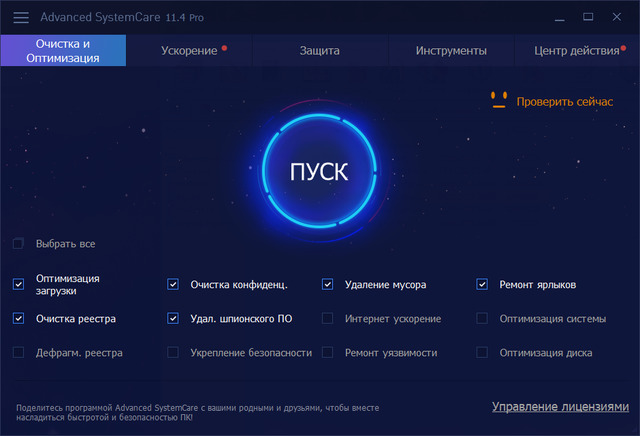
Task: Close the Advanced SystemCare window
Action: pos(617,17)
